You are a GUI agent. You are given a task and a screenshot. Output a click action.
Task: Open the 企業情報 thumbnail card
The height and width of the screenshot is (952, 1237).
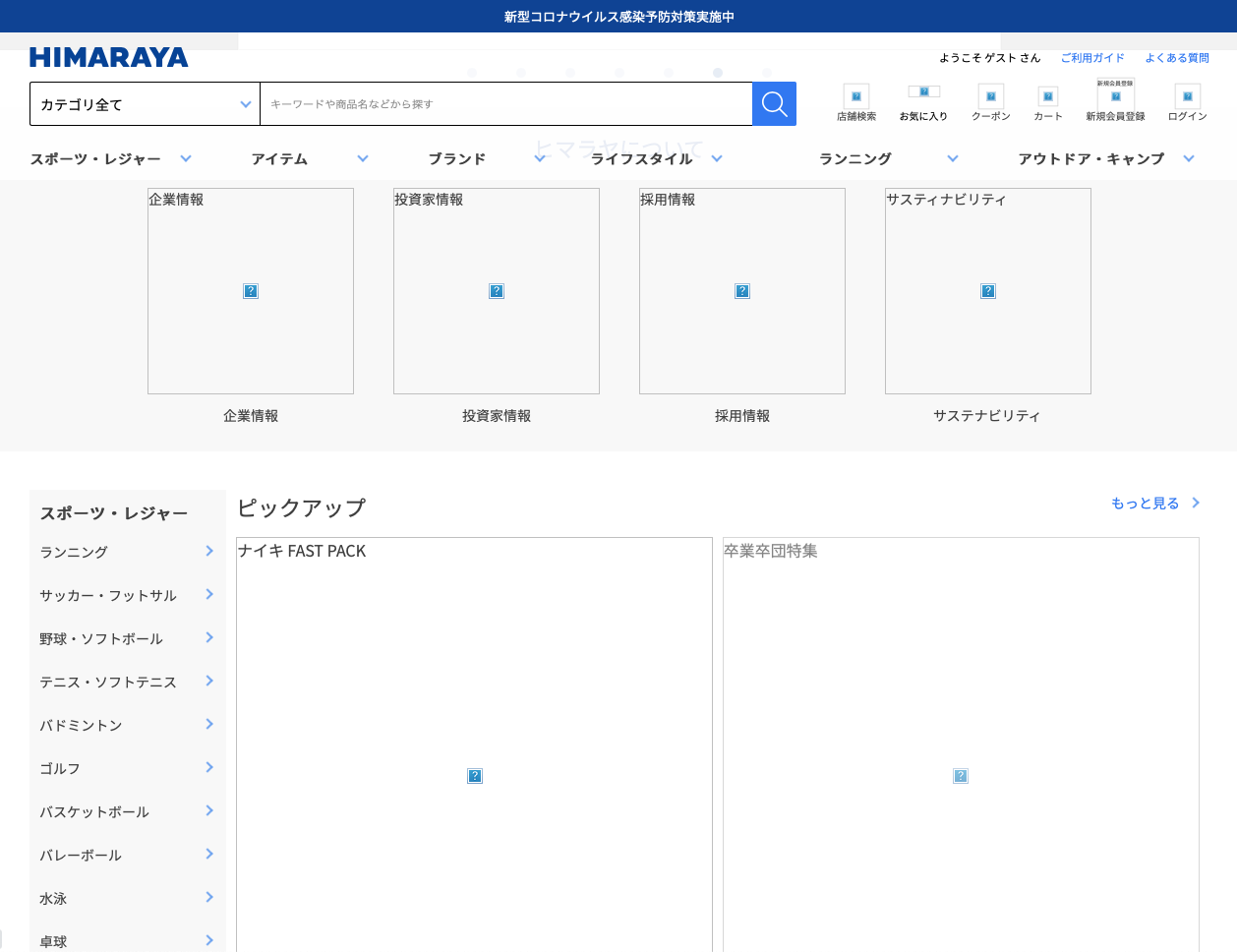[x=251, y=291]
